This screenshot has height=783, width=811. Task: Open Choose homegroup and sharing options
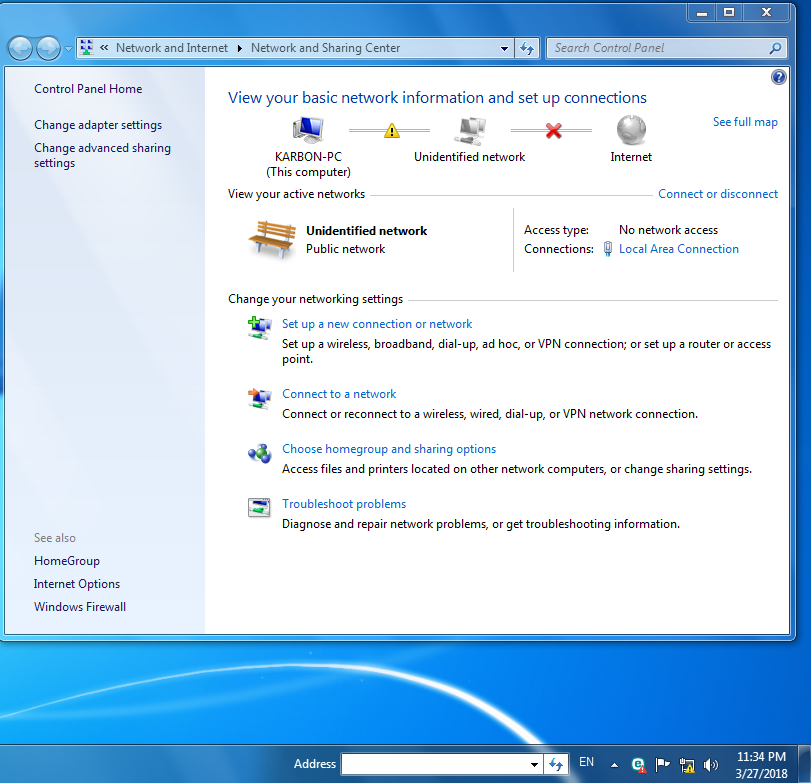click(389, 449)
